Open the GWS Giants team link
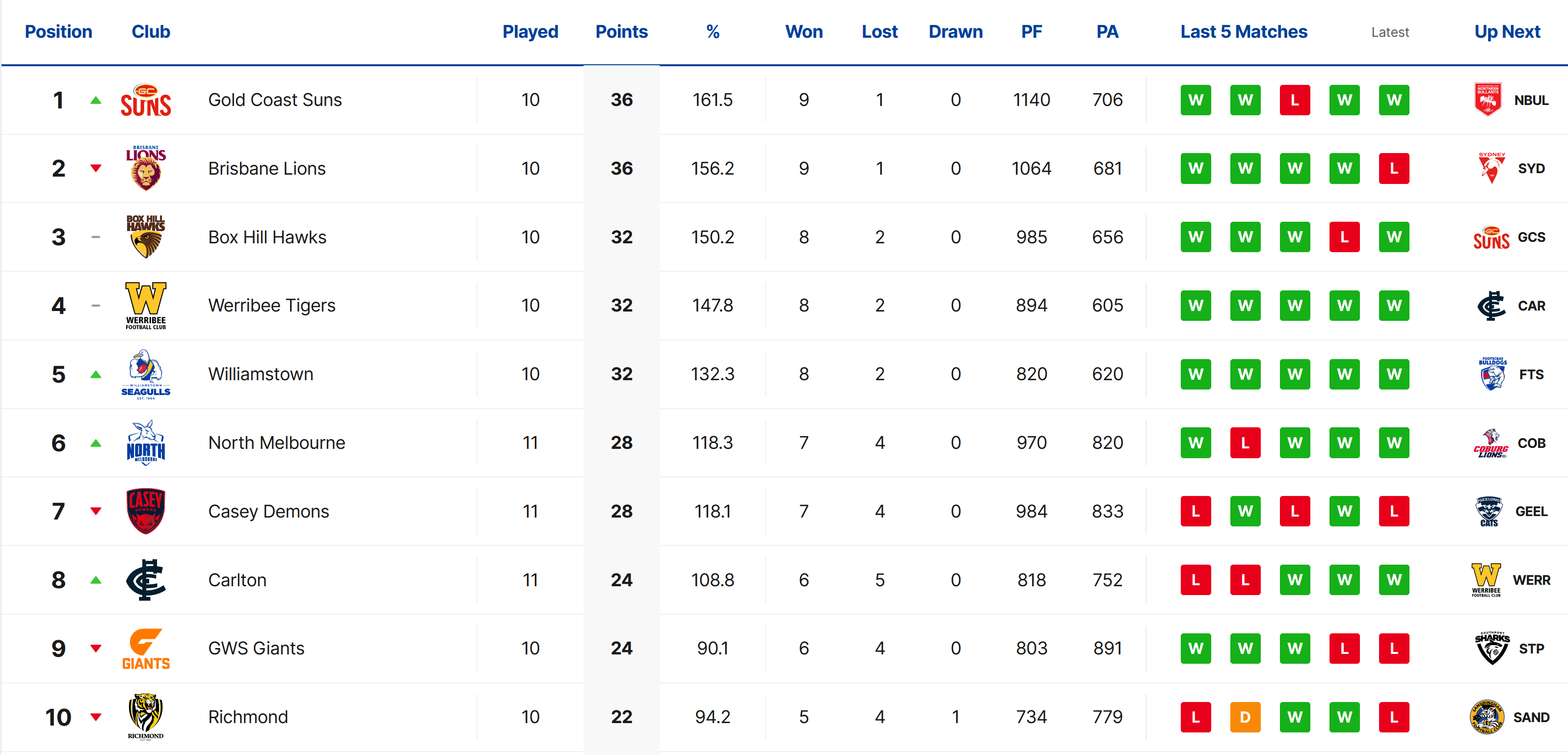 click(x=256, y=649)
